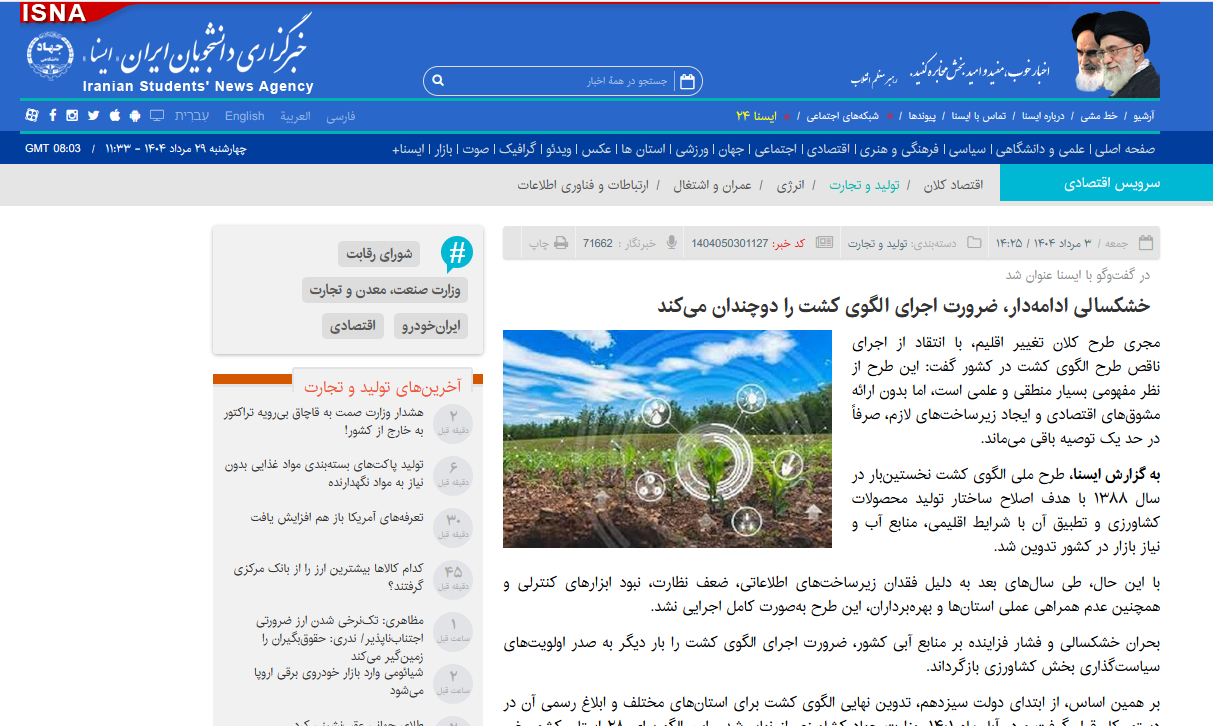Open the calendar icon in search bar
The image size is (1213, 726).
point(687,81)
